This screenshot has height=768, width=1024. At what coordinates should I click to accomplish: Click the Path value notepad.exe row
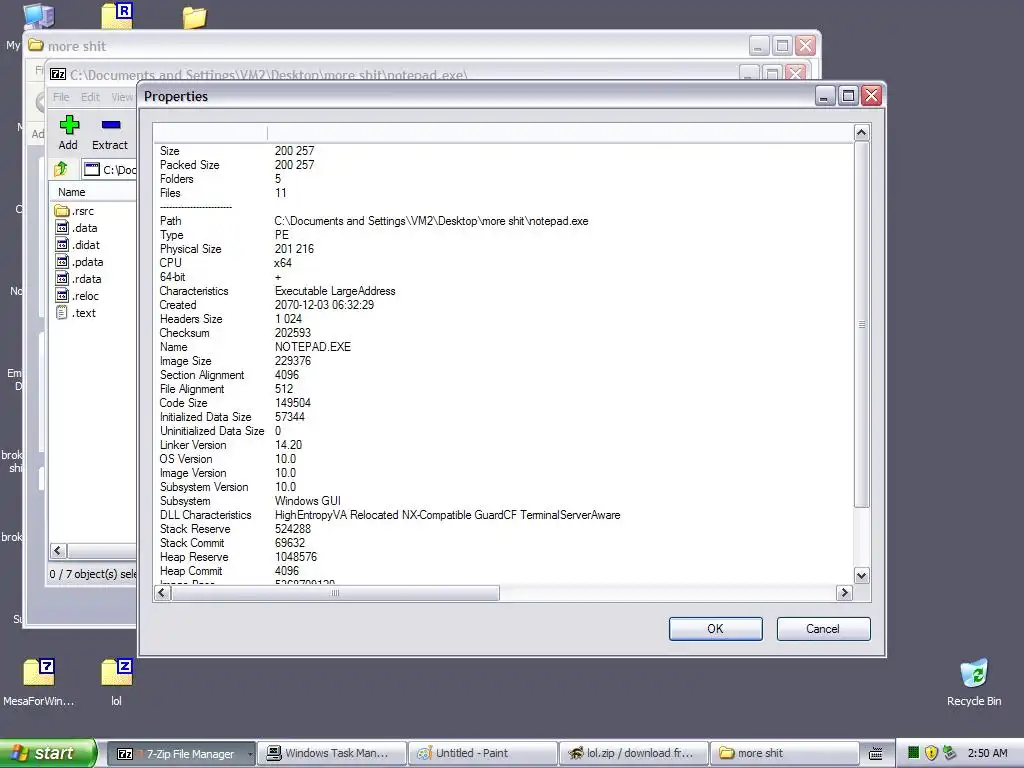click(431, 221)
